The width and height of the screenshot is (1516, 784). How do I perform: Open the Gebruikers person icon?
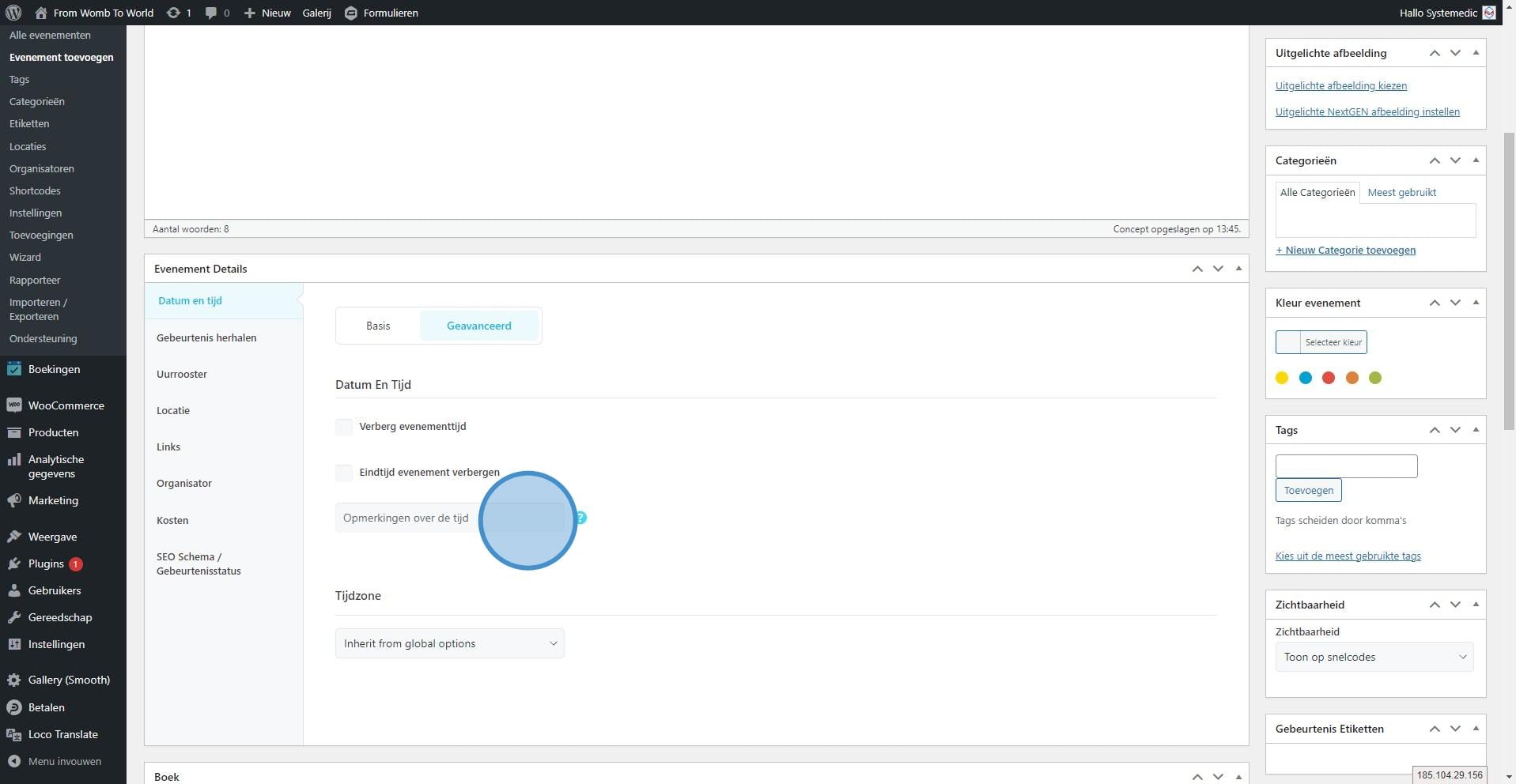click(14, 590)
